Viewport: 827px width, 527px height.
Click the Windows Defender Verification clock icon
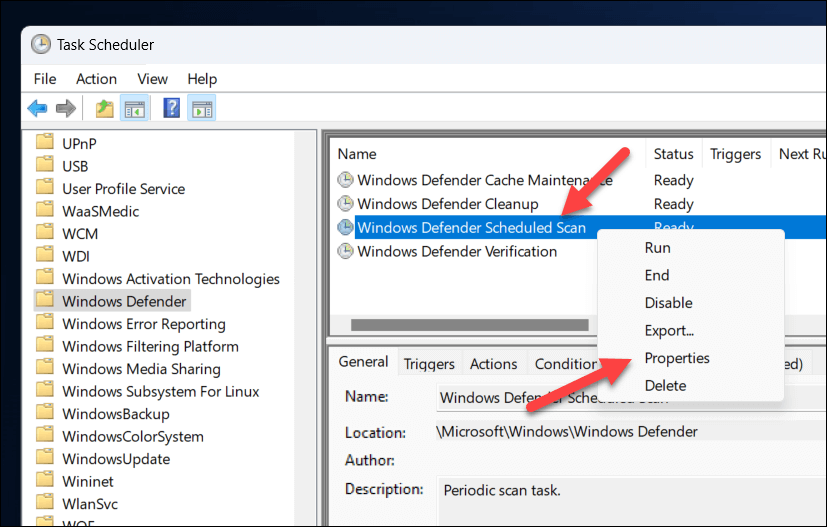tap(346, 251)
